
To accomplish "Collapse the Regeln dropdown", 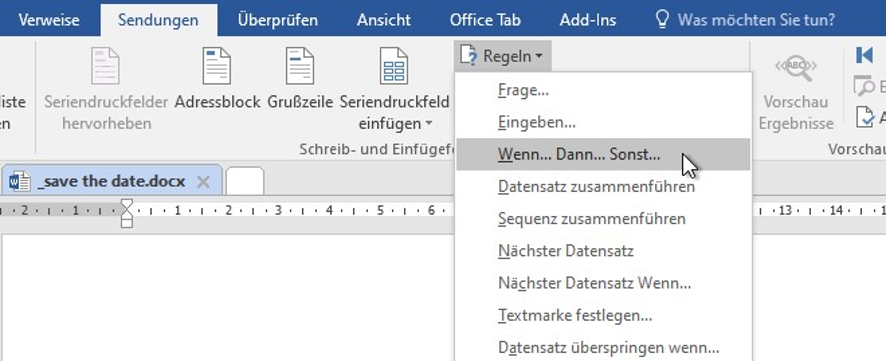I will (502, 56).
